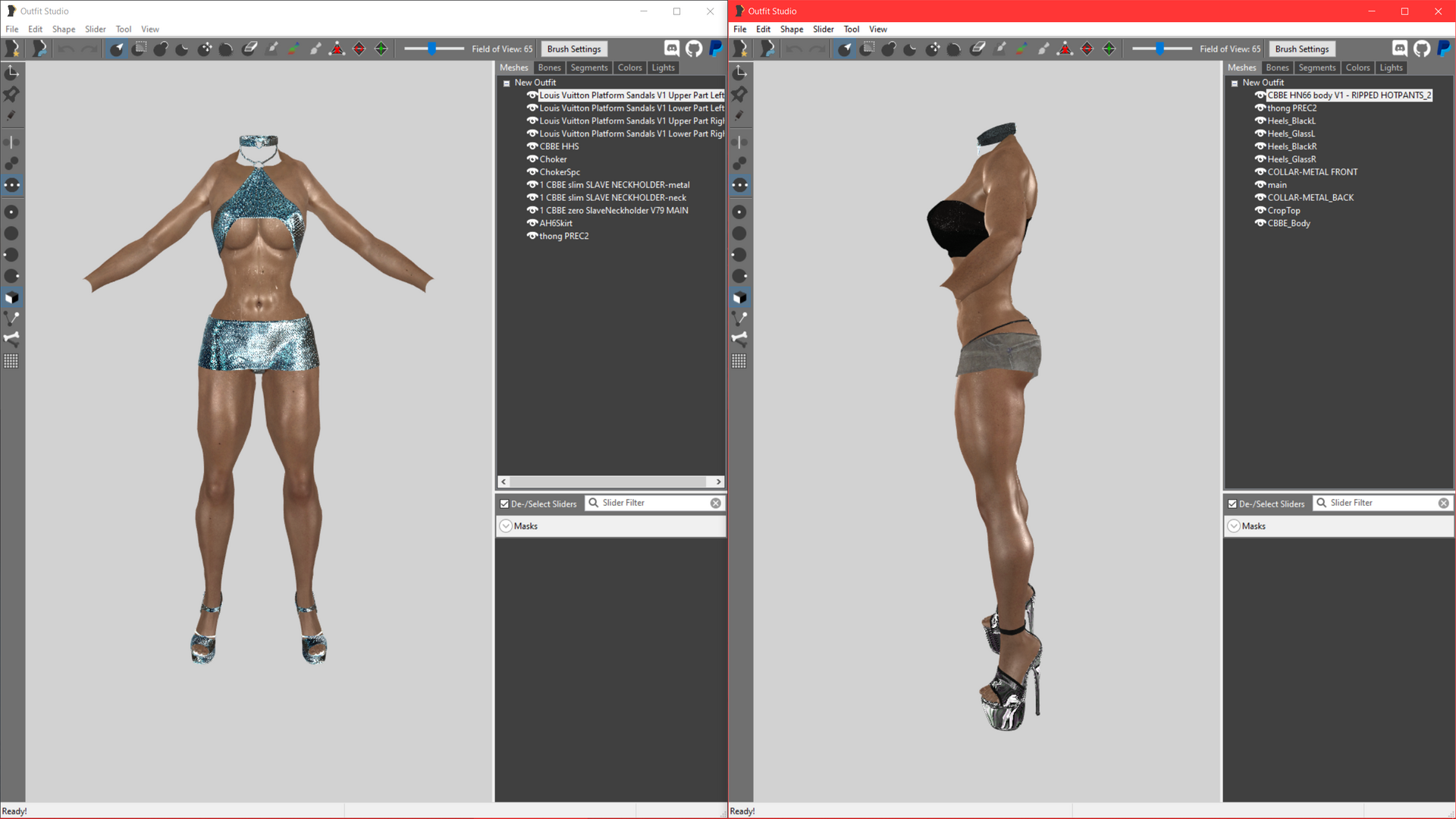Screen dimensions: 1456x819
Task: Select the pin tool in left sidebar
Action: [11, 94]
